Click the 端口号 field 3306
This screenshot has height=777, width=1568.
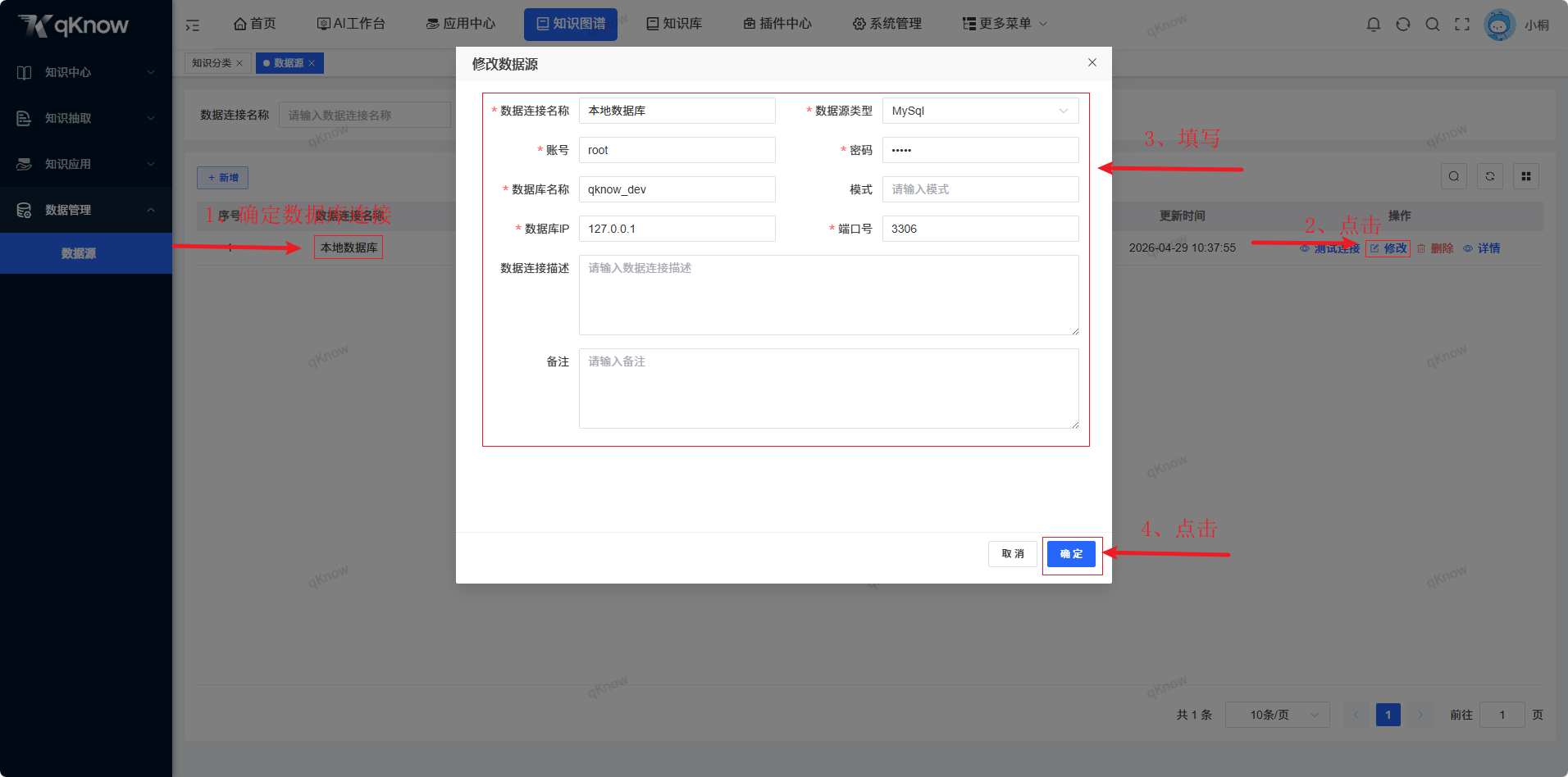(980, 229)
